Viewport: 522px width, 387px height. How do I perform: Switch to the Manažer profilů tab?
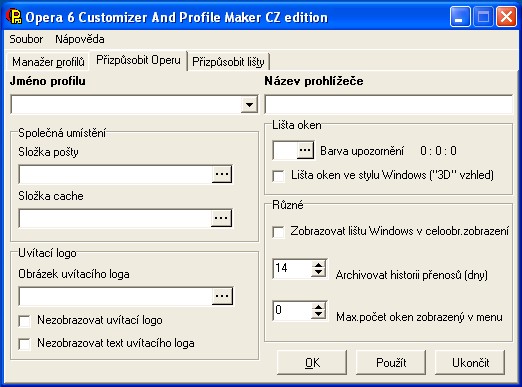point(48,62)
